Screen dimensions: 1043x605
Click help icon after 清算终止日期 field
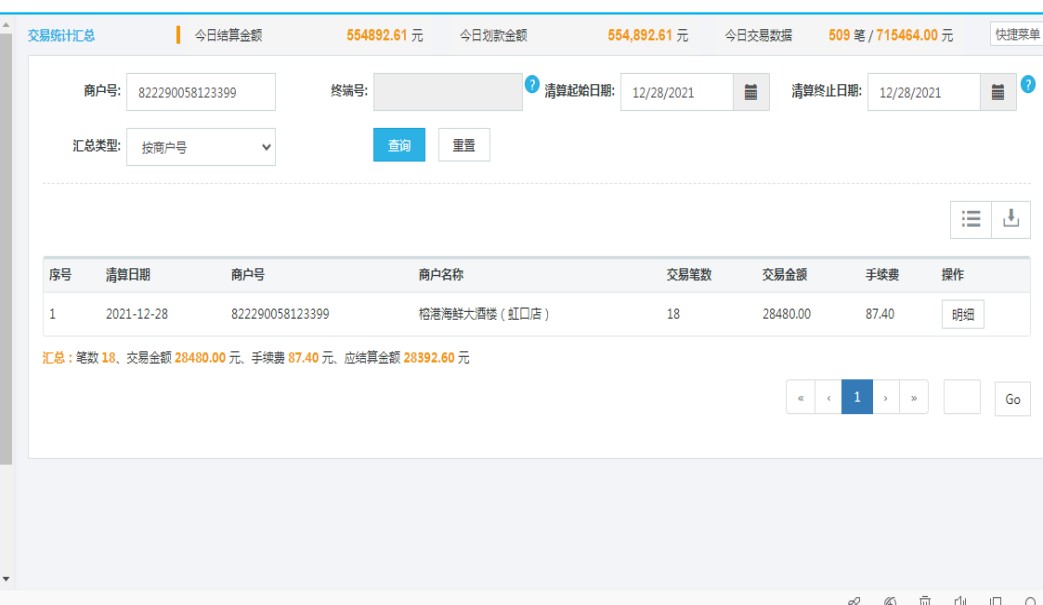pos(1027,84)
